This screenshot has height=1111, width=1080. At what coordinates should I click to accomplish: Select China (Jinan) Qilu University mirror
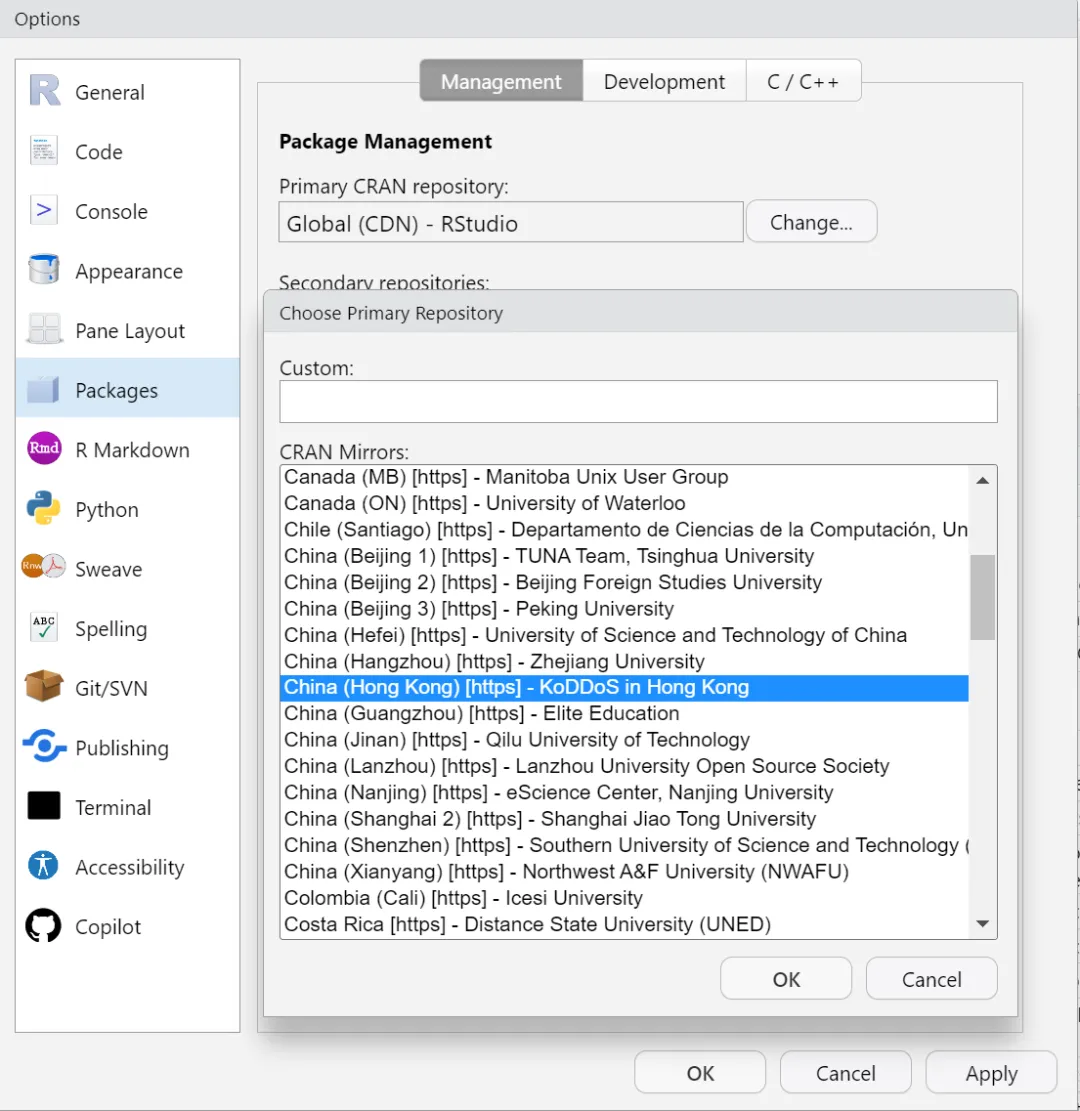(x=624, y=740)
